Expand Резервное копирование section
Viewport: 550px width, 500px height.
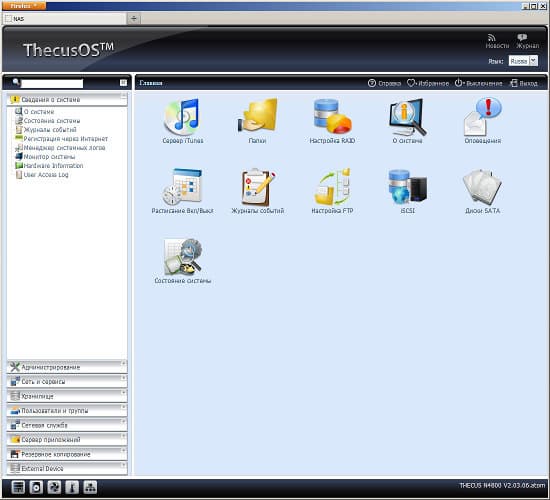pyautogui.click(x=67, y=454)
